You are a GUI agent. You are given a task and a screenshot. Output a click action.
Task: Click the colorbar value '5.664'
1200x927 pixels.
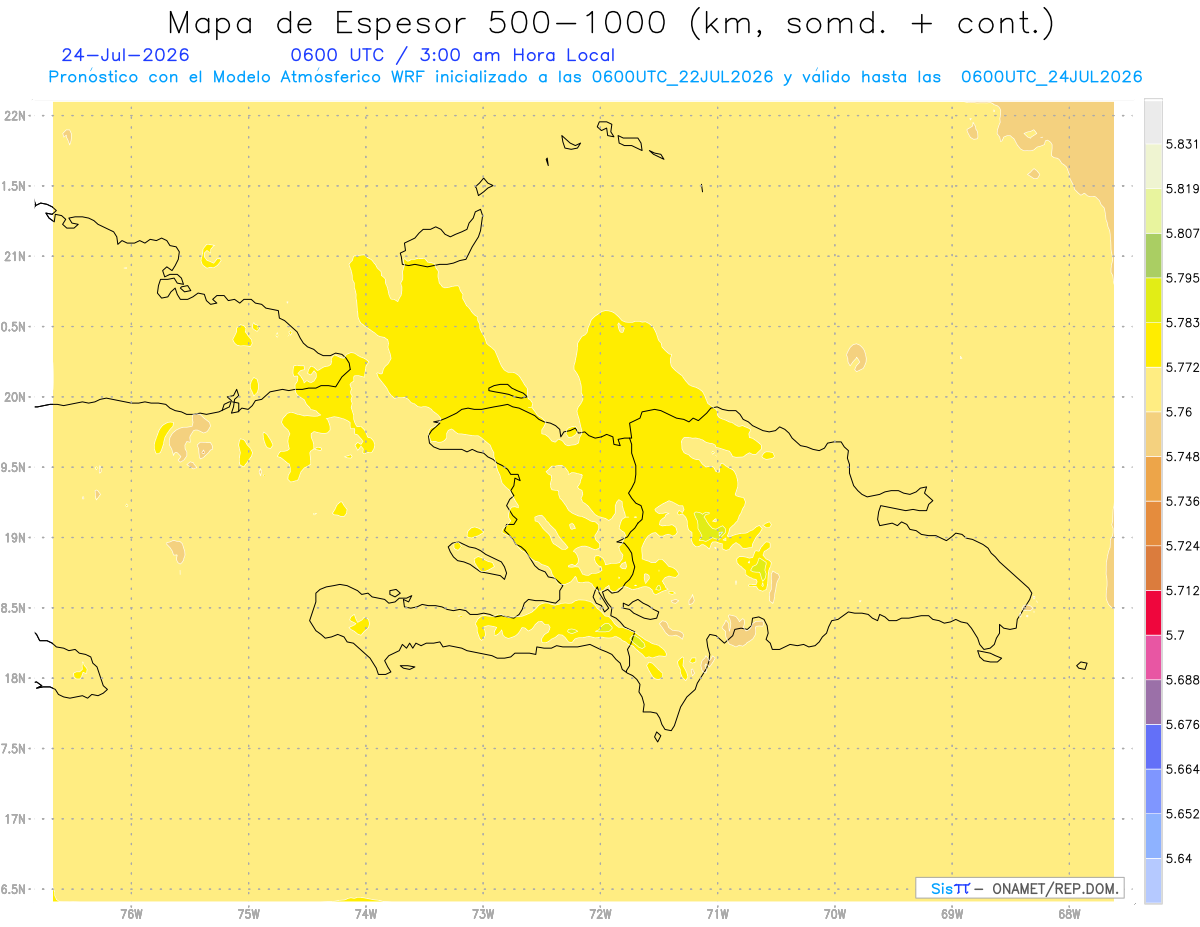[1183, 769]
